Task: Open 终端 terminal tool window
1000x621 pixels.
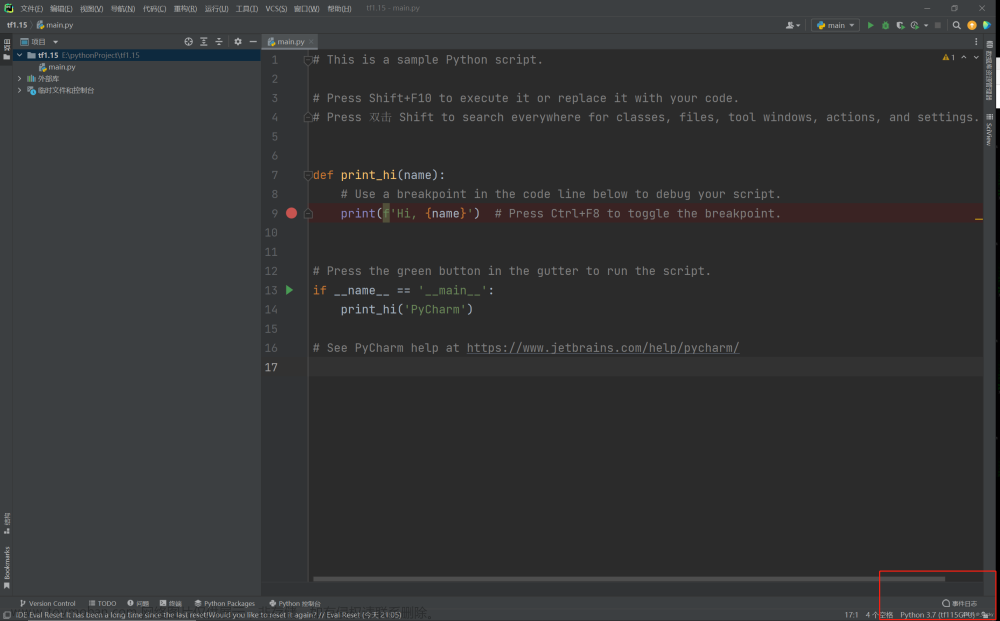Action: (x=170, y=603)
